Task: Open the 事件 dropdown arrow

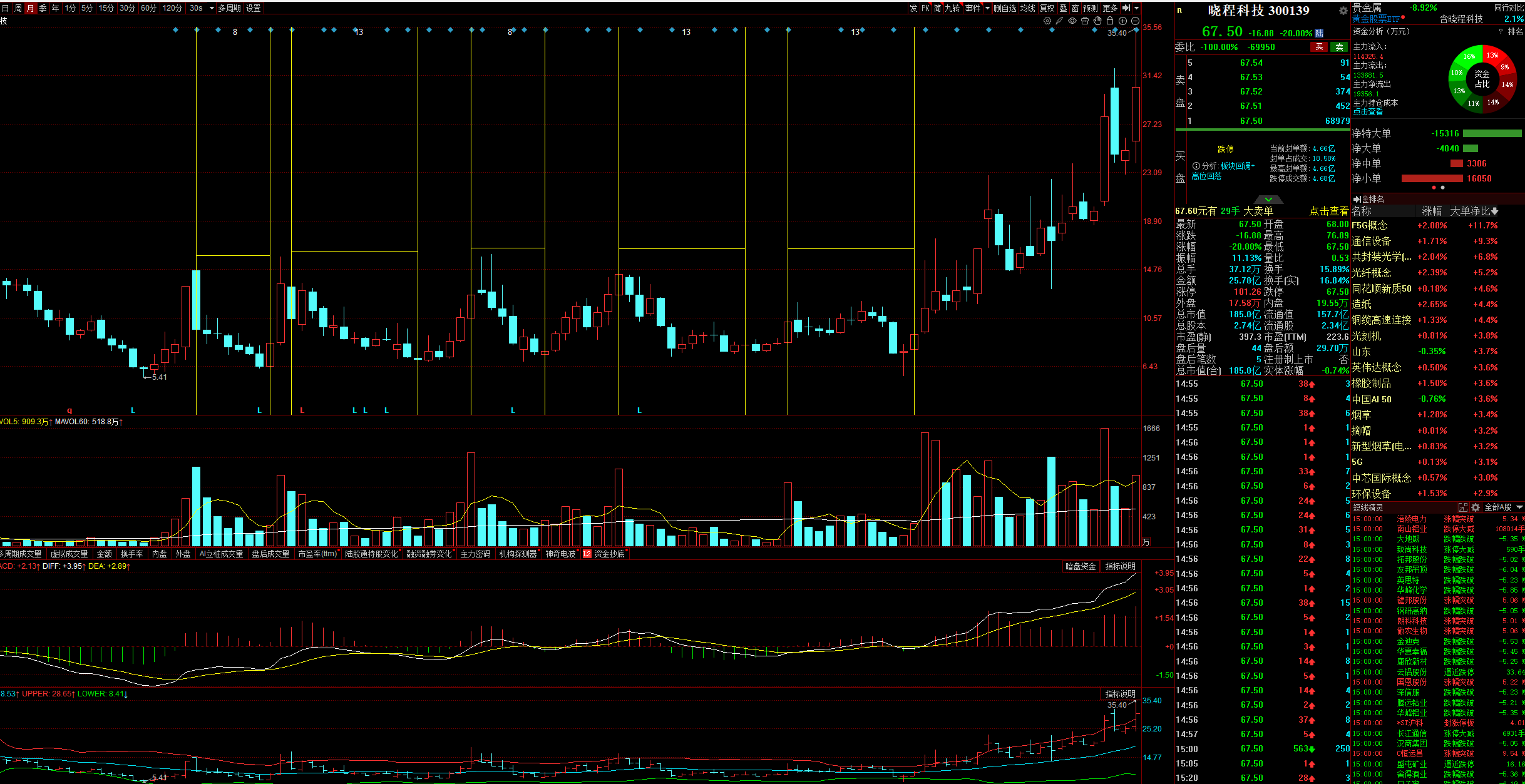Action: click(987, 8)
